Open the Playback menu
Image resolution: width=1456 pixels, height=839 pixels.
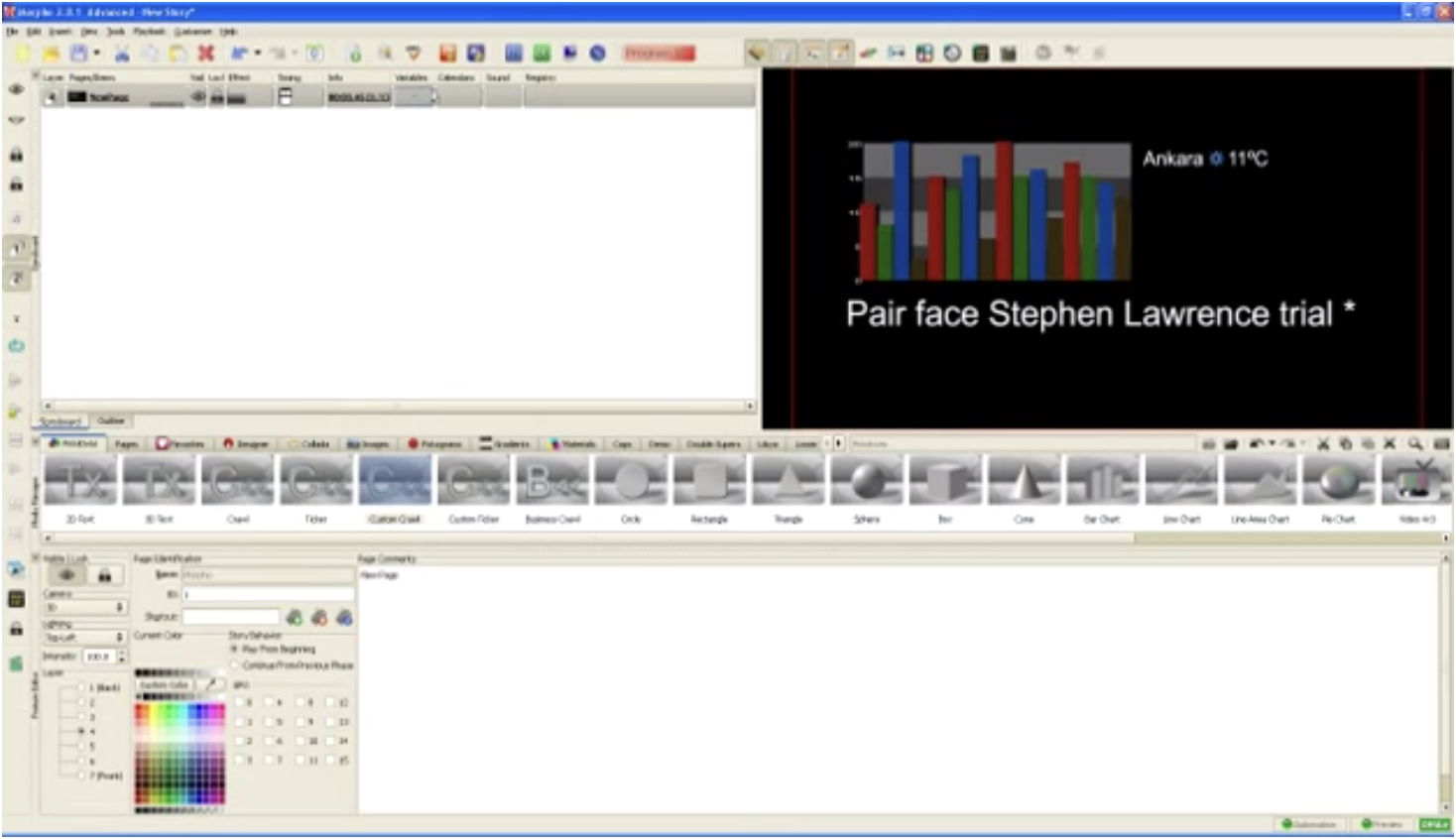150,32
